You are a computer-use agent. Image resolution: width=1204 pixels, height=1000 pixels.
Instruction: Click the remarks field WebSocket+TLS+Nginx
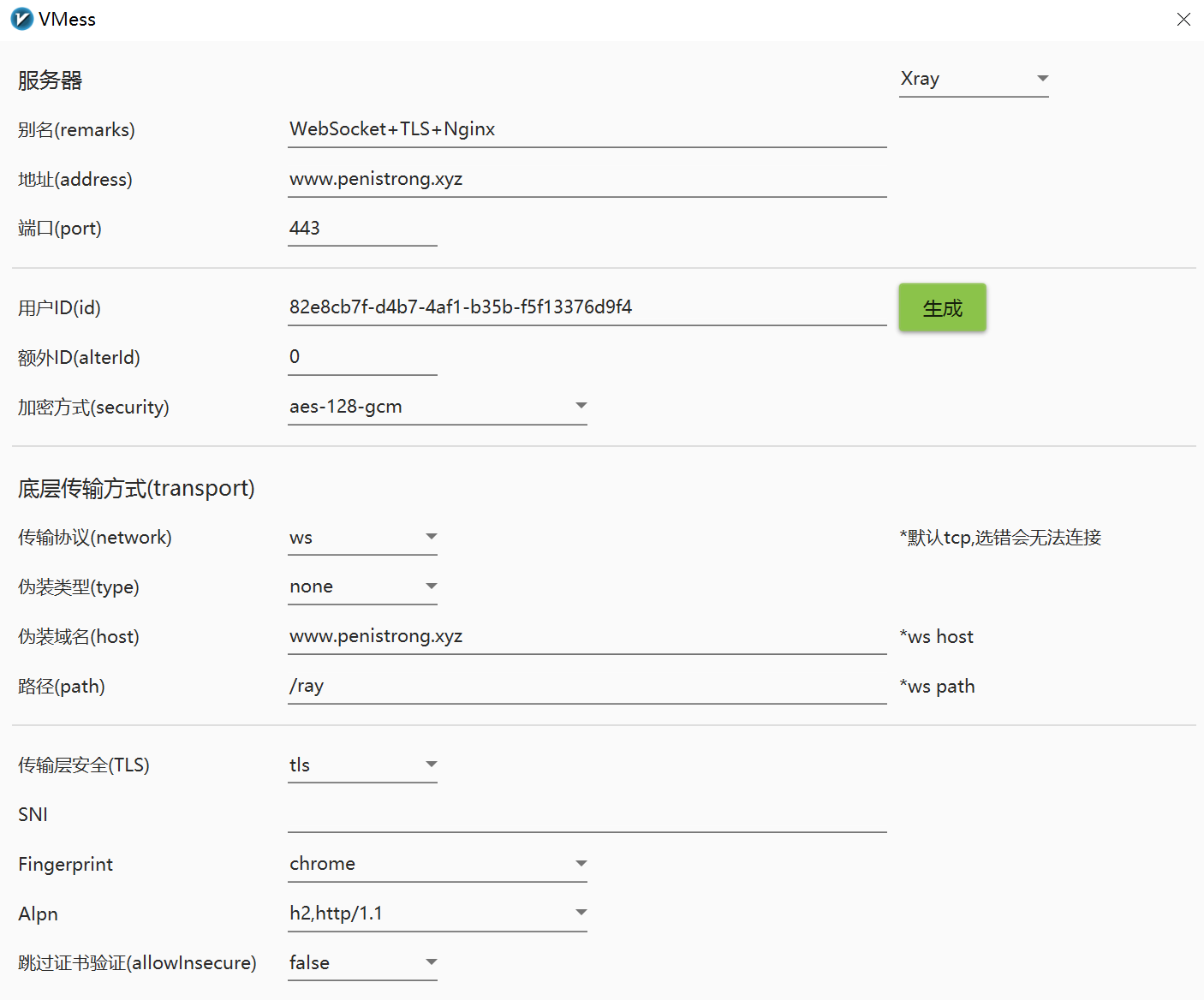coord(587,129)
